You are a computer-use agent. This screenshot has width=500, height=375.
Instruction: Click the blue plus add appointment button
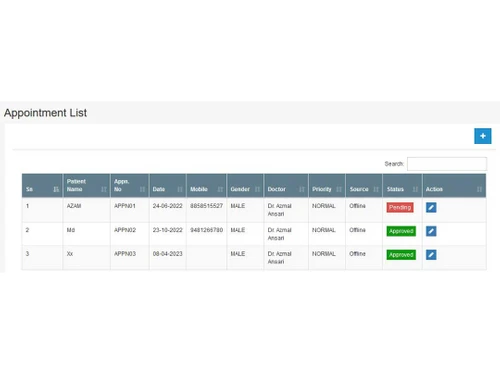pyautogui.click(x=482, y=136)
